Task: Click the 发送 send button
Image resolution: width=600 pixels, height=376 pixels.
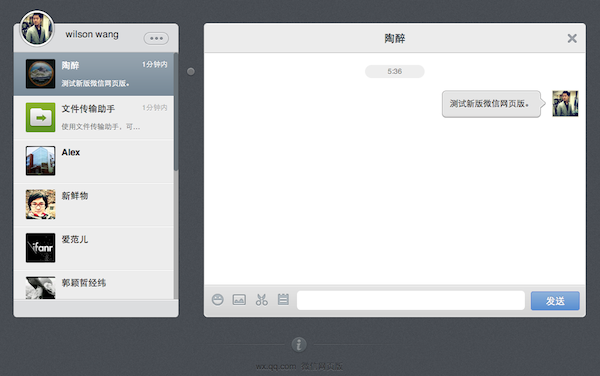Action: tap(555, 301)
